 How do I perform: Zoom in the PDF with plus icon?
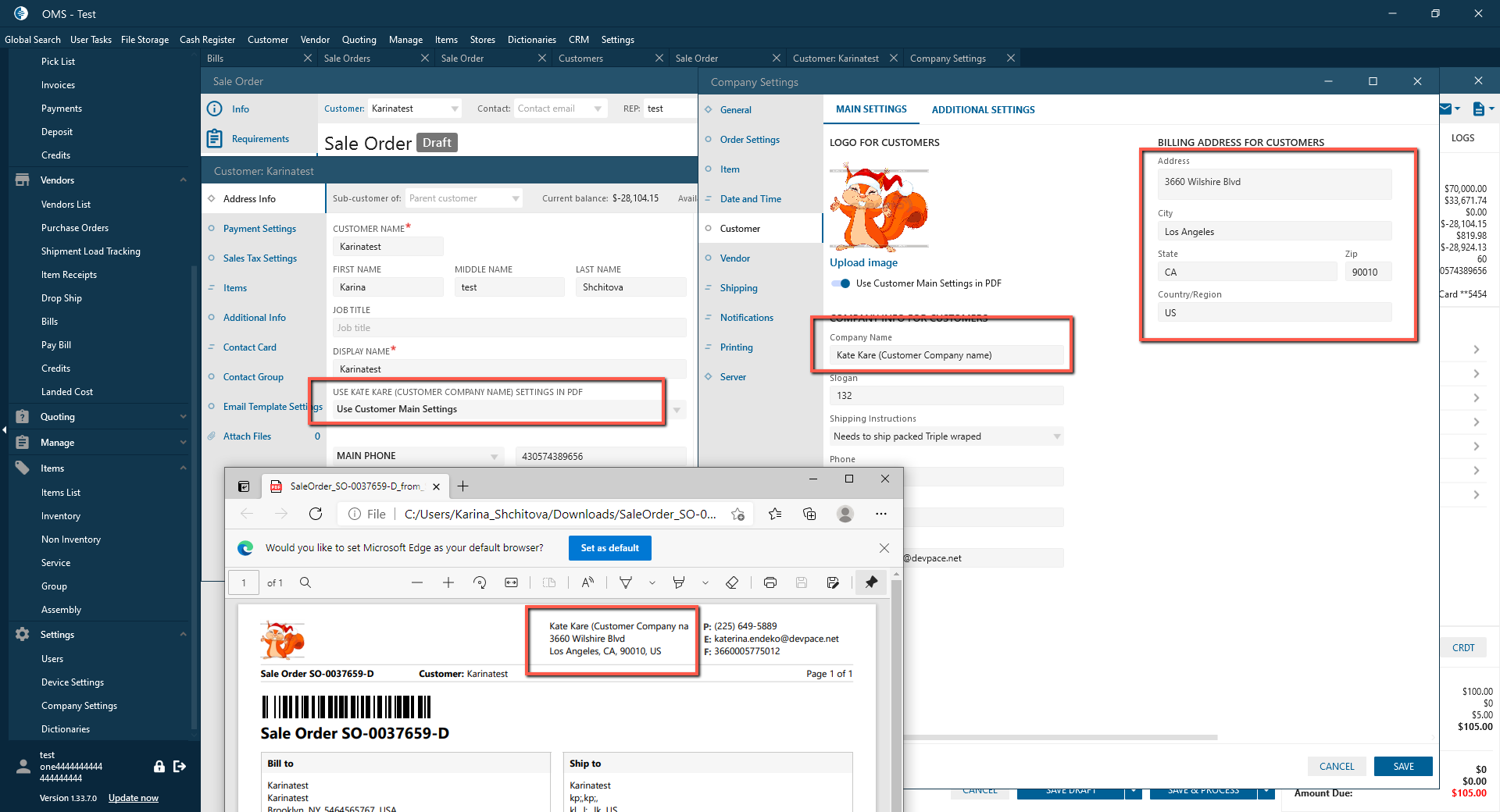448,582
